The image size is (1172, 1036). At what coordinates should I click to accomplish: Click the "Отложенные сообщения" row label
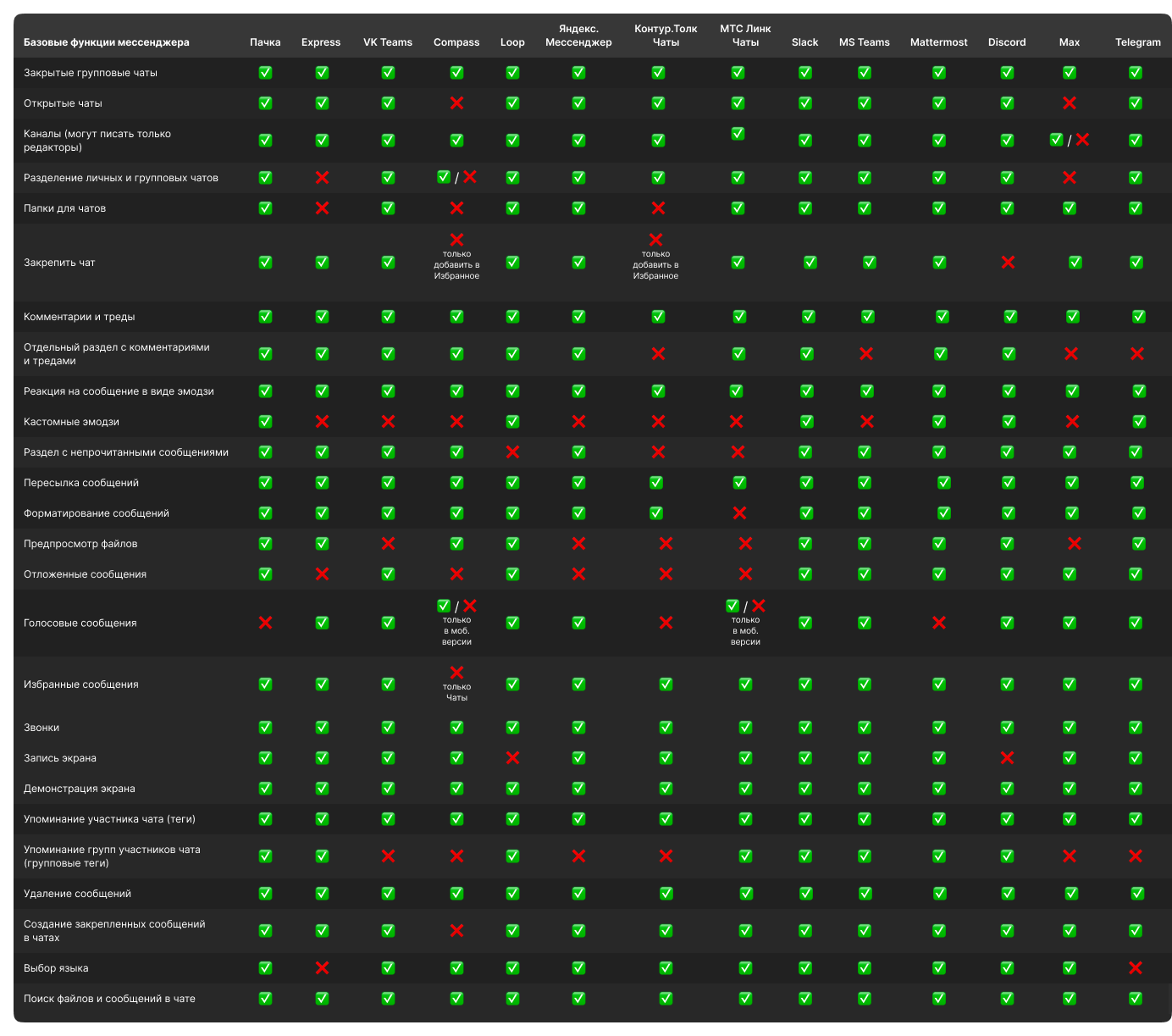pyautogui.click(x=85, y=574)
